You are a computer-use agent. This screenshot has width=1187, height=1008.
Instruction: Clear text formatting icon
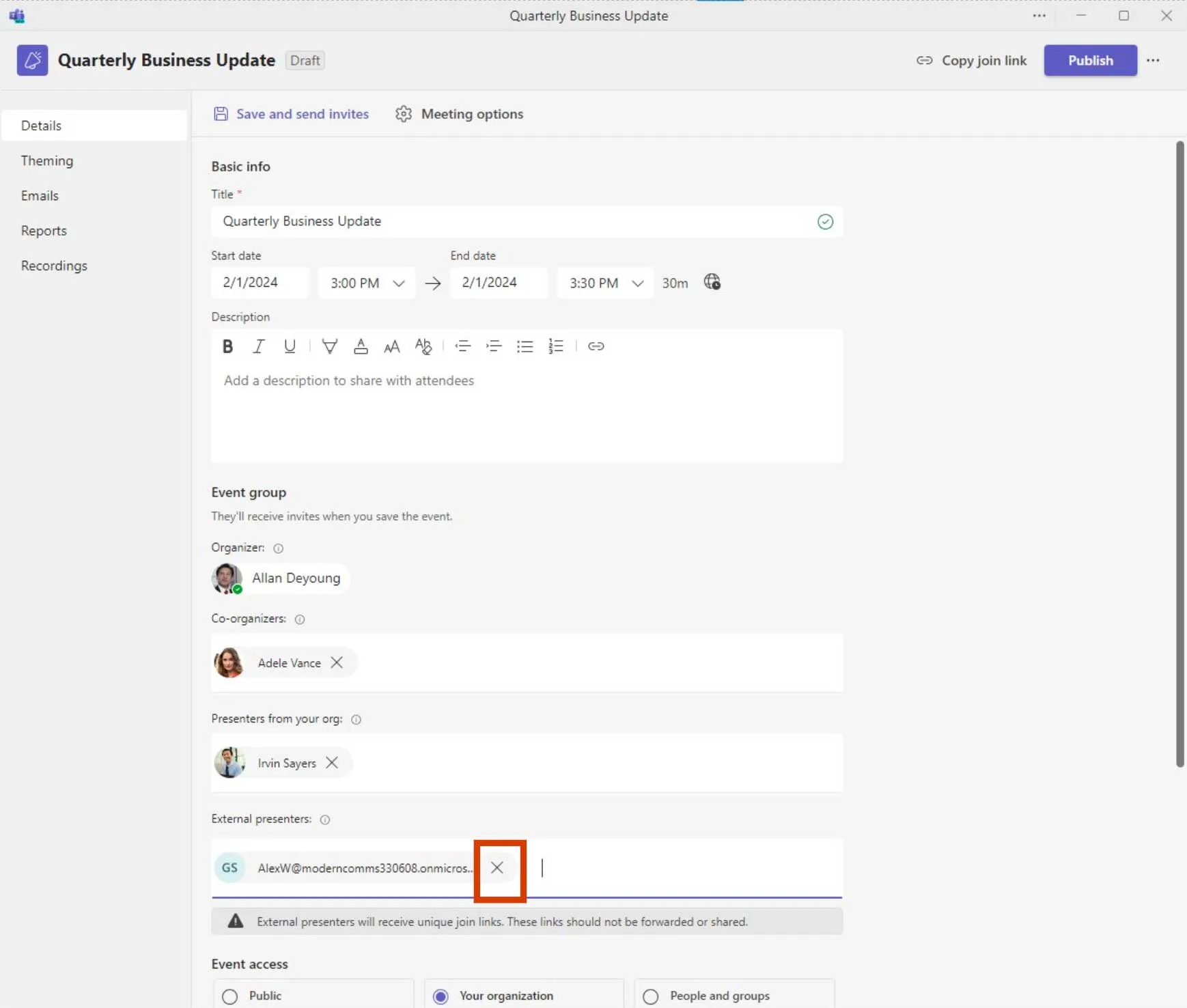tap(423, 346)
